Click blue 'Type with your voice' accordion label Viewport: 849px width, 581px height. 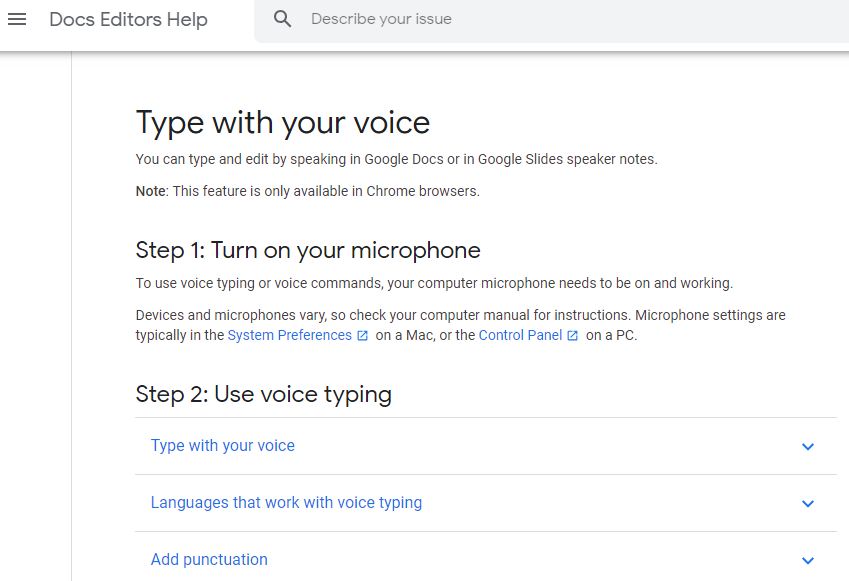click(222, 446)
